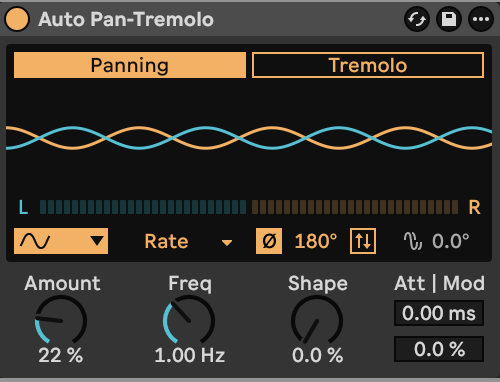The height and width of the screenshot is (382, 500).
Task: Click the Freq label
Action: (190, 284)
